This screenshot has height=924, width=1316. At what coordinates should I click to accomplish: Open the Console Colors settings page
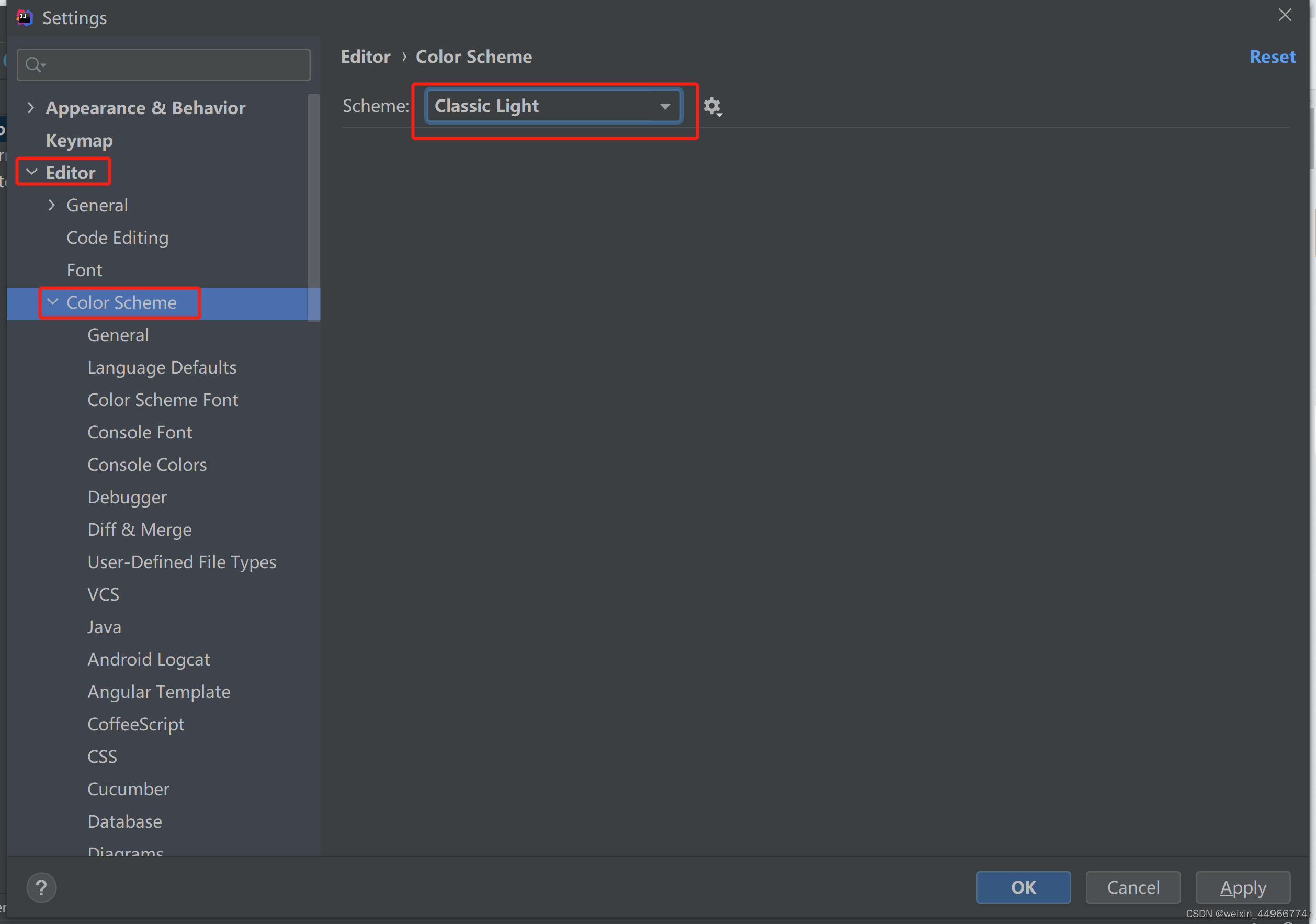[147, 464]
